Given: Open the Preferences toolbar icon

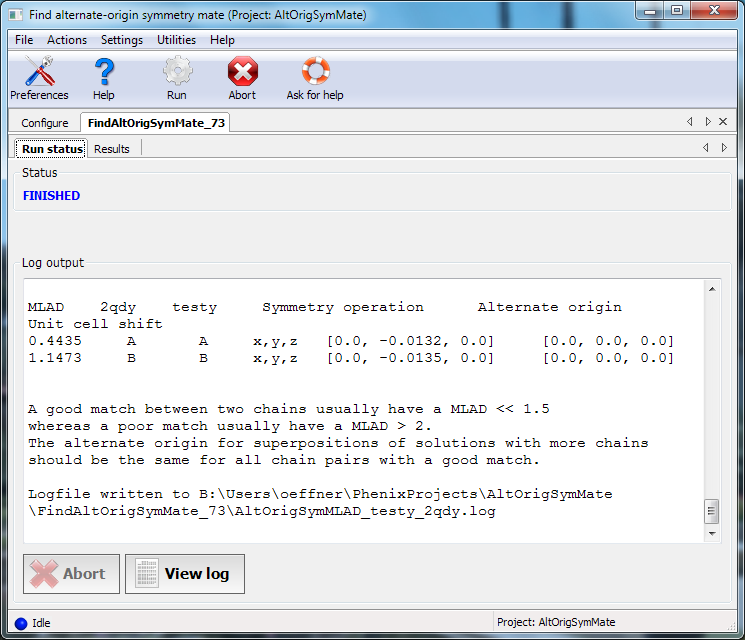Looking at the screenshot, I should tap(39, 72).
